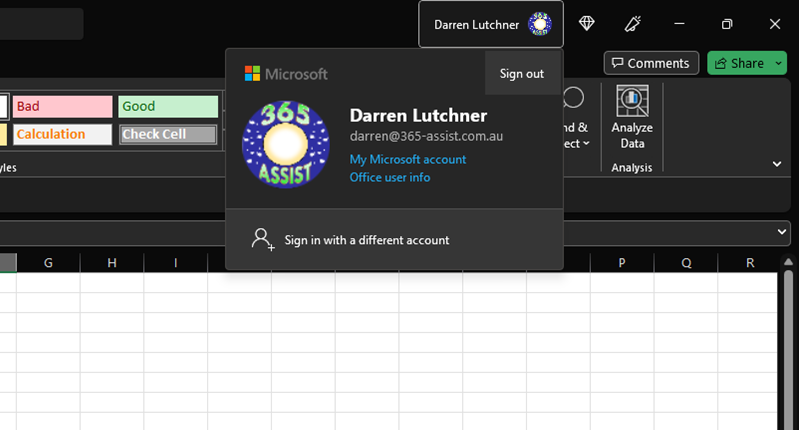Restore down the Excel window
The width and height of the screenshot is (799, 430).
(x=727, y=24)
